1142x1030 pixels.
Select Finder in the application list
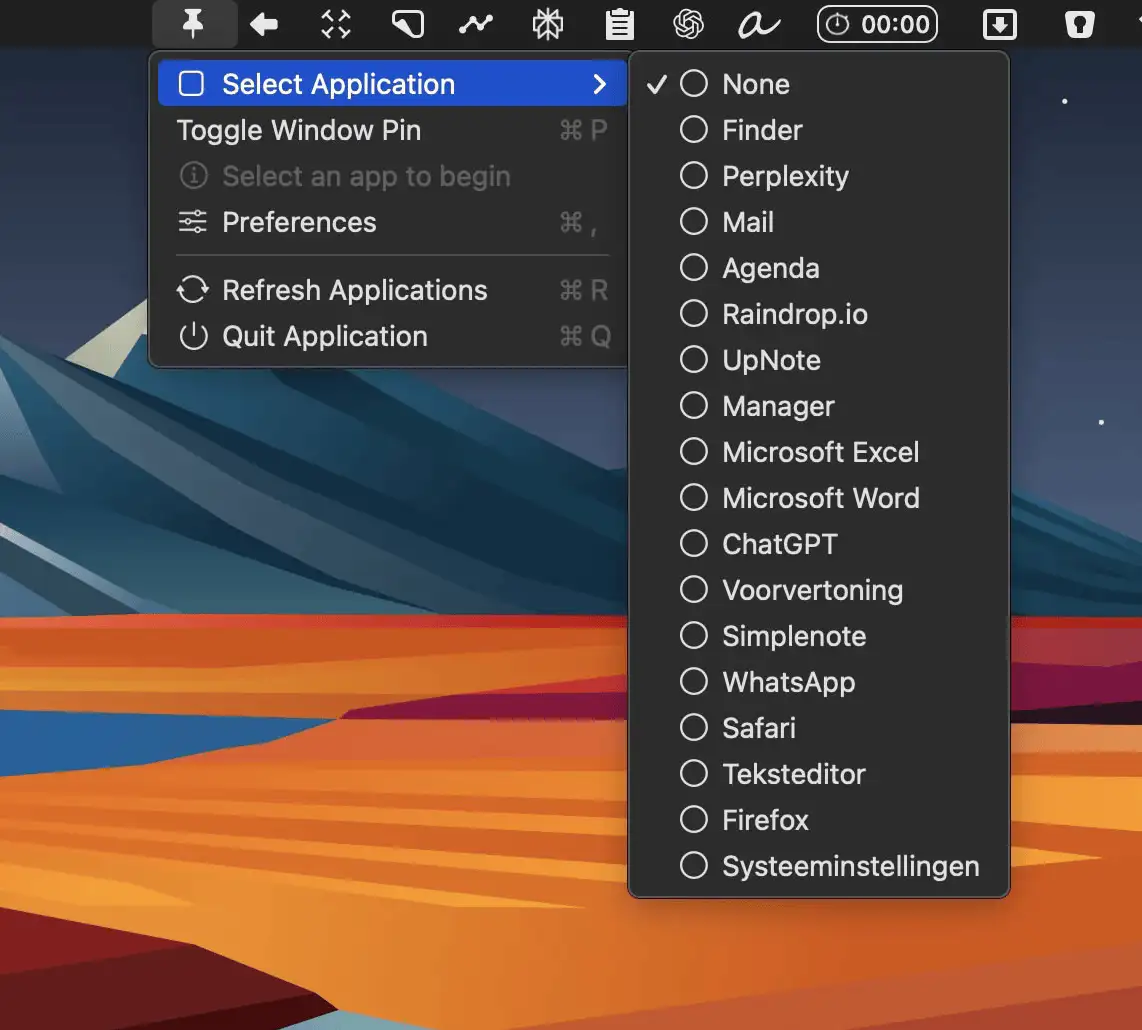819,130
